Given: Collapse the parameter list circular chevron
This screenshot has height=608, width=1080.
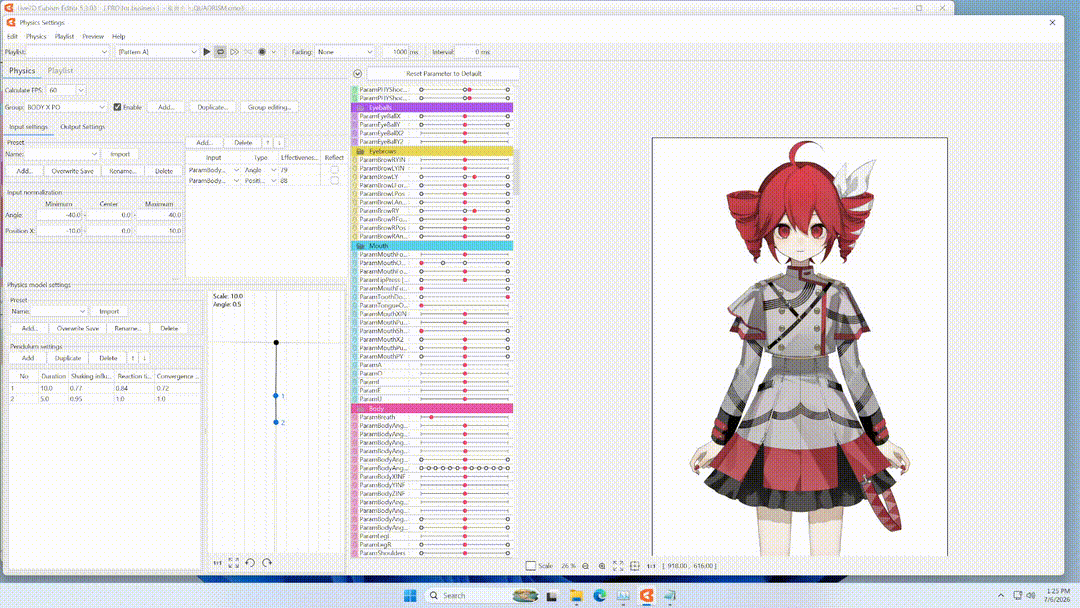Looking at the screenshot, I should [x=357, y=74].
